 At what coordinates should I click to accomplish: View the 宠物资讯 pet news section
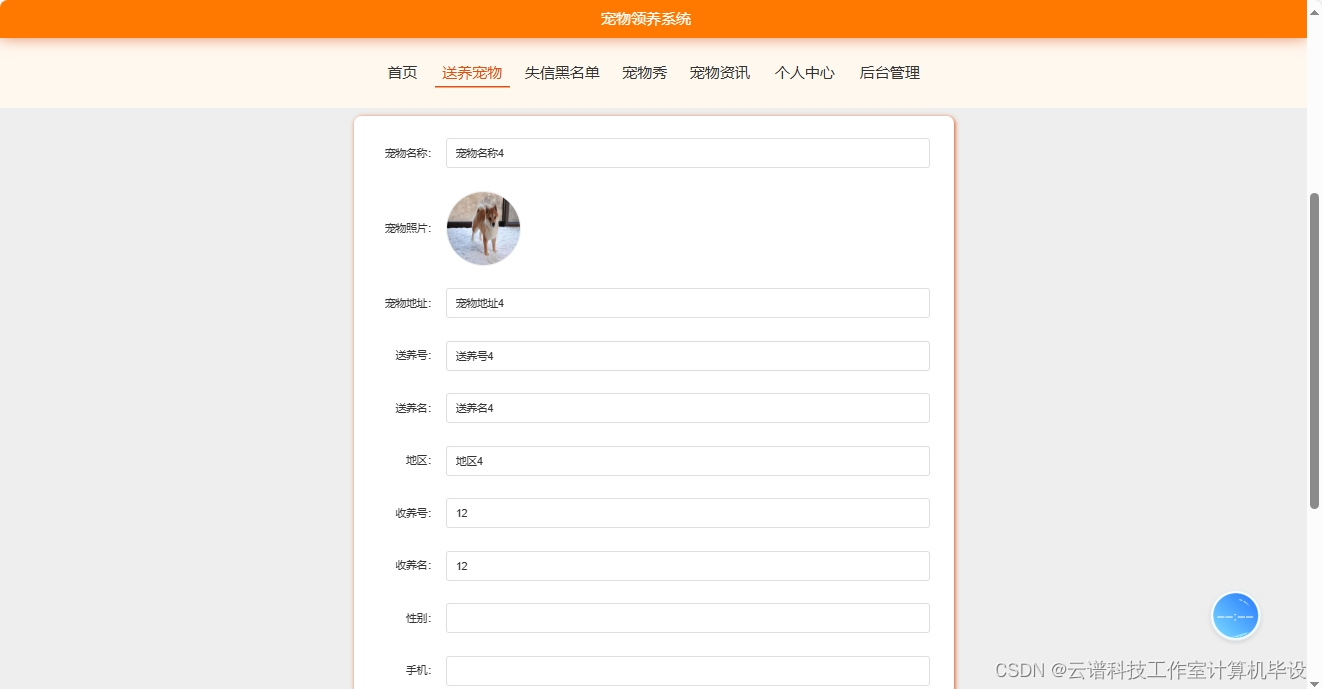(719, 72)
